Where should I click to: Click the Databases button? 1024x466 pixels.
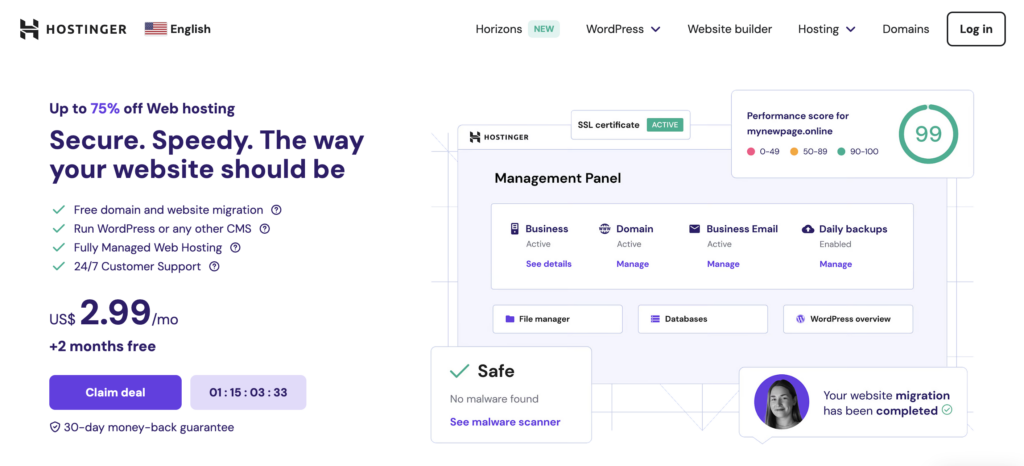point(703,319)
